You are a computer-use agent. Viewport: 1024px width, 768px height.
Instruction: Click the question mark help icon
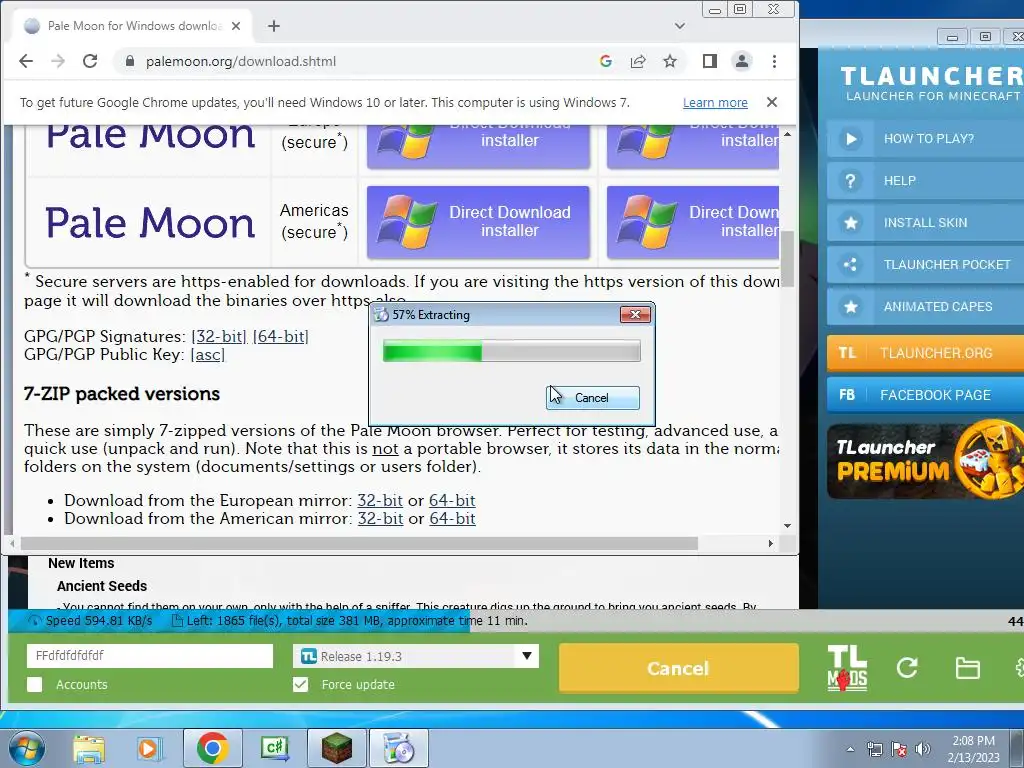pos(850,181)
